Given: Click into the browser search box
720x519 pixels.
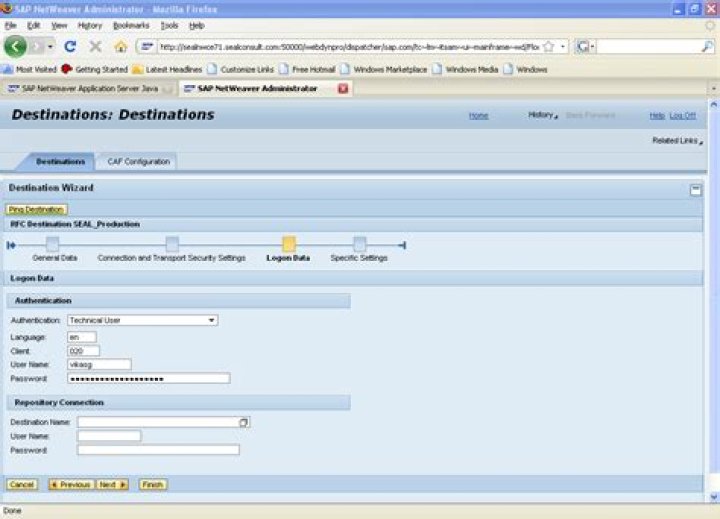Looking at the screenshot, I should point(649,46).
